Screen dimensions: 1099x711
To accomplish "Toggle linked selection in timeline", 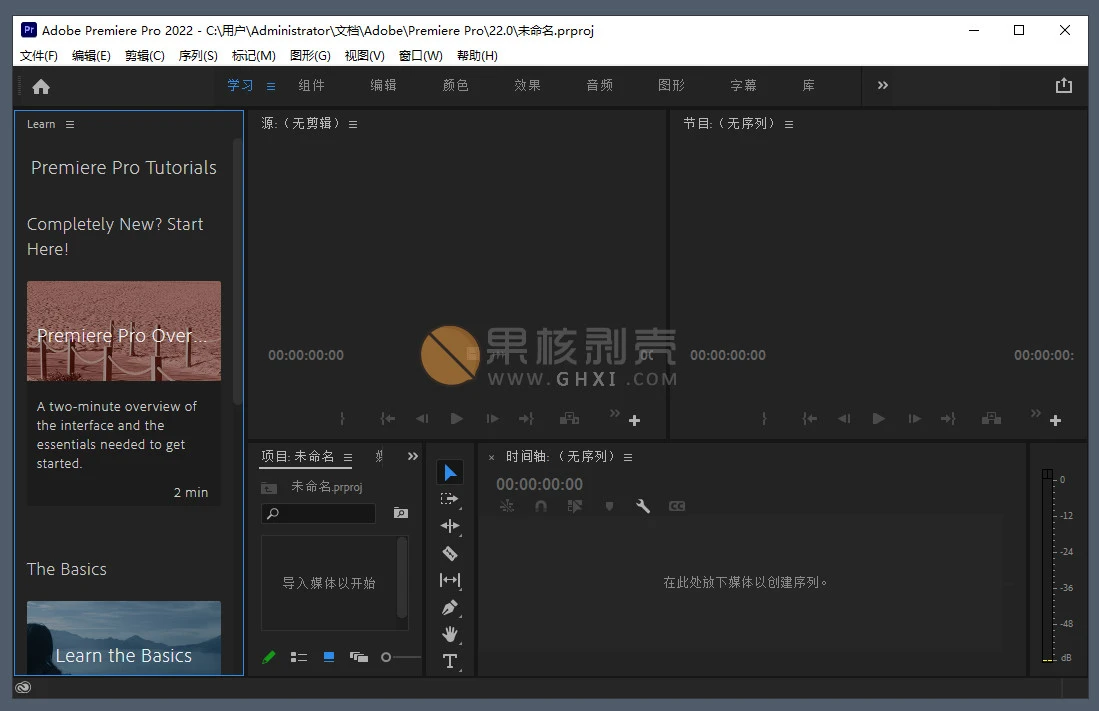I will point(575,506).
